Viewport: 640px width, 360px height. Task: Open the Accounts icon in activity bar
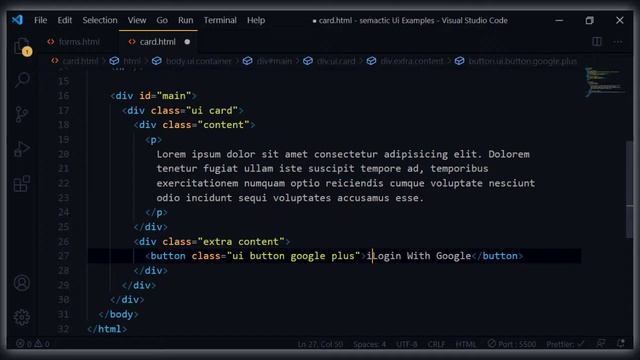click(x=22, y=282)
